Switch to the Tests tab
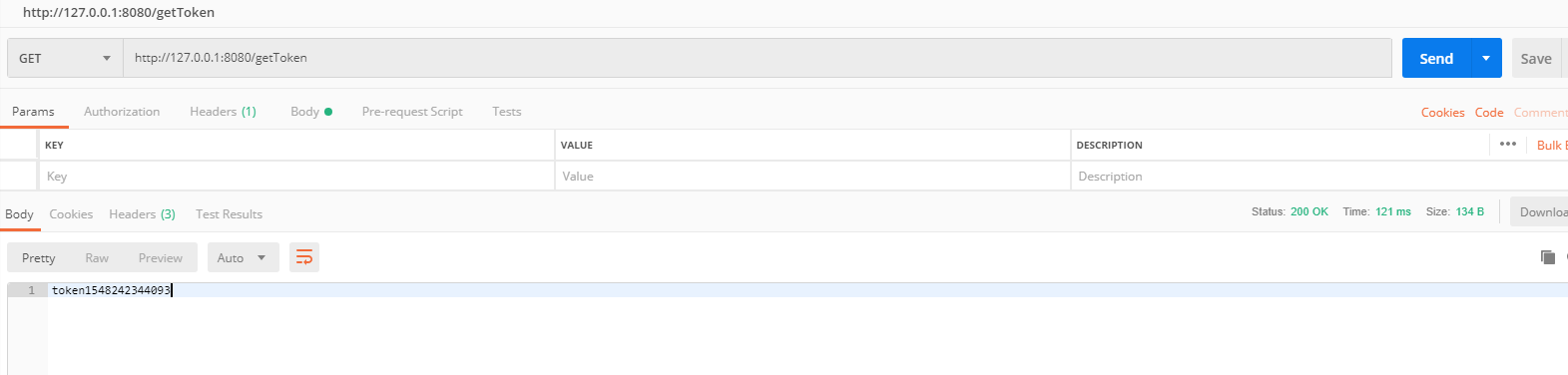This screenshot has height=375, width=1568. [x=507, y=112]
